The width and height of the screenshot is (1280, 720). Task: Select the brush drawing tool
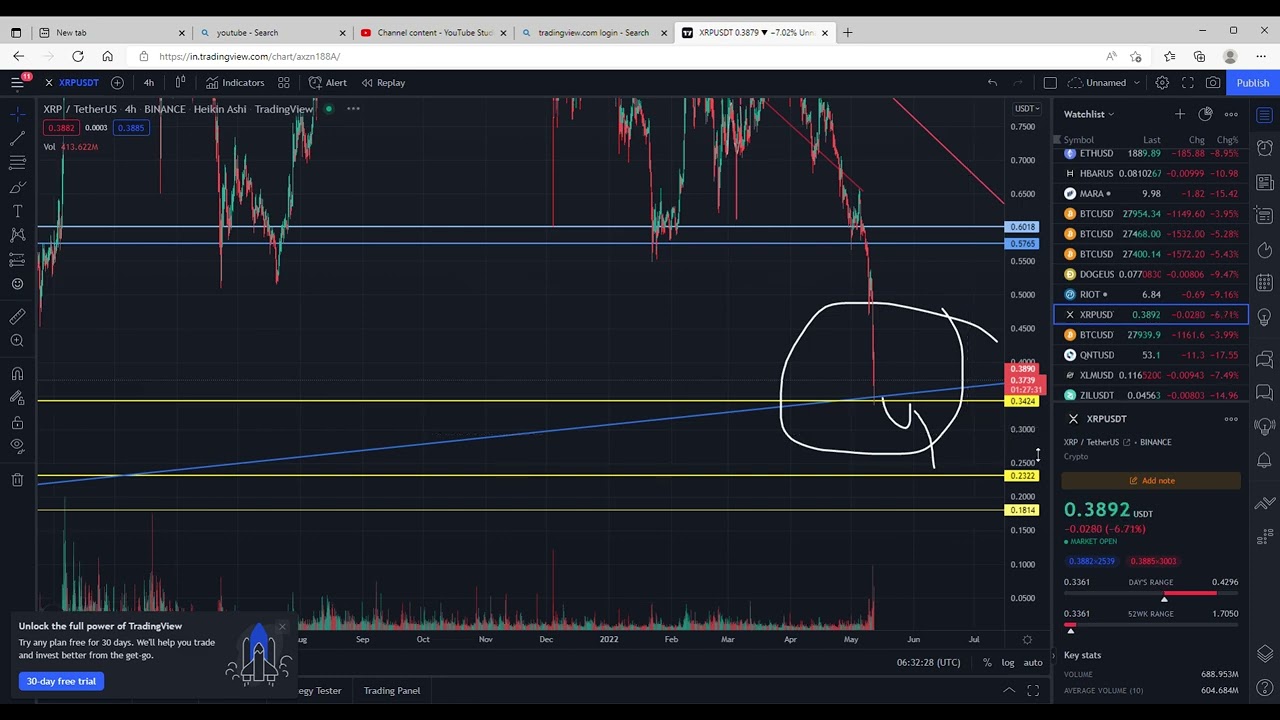tap(17, 187)
